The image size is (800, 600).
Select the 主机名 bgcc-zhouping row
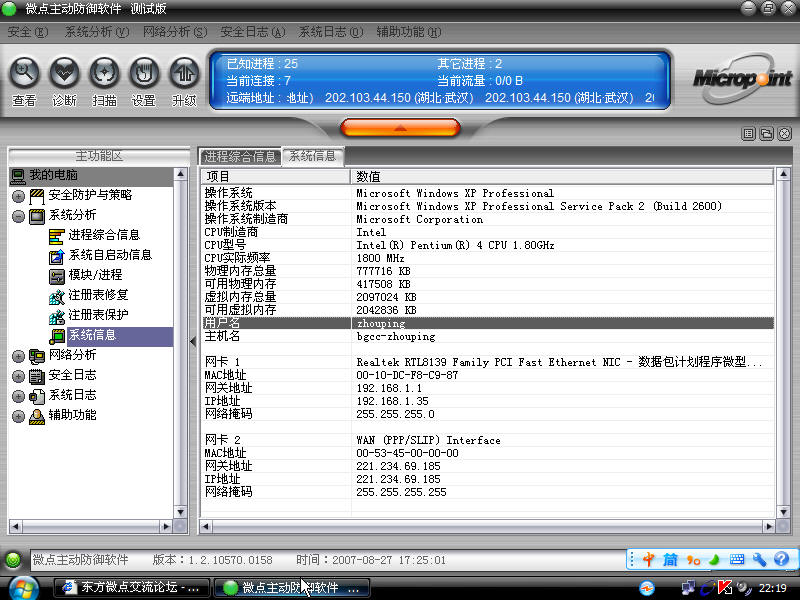488,336
